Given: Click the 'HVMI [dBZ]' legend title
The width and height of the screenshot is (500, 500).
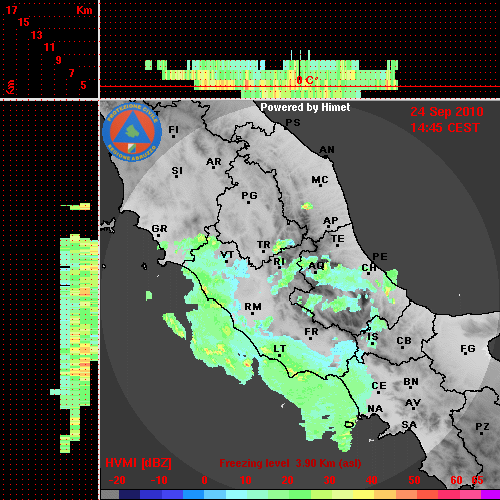Looking at the screenshot, I should [138, 463].
